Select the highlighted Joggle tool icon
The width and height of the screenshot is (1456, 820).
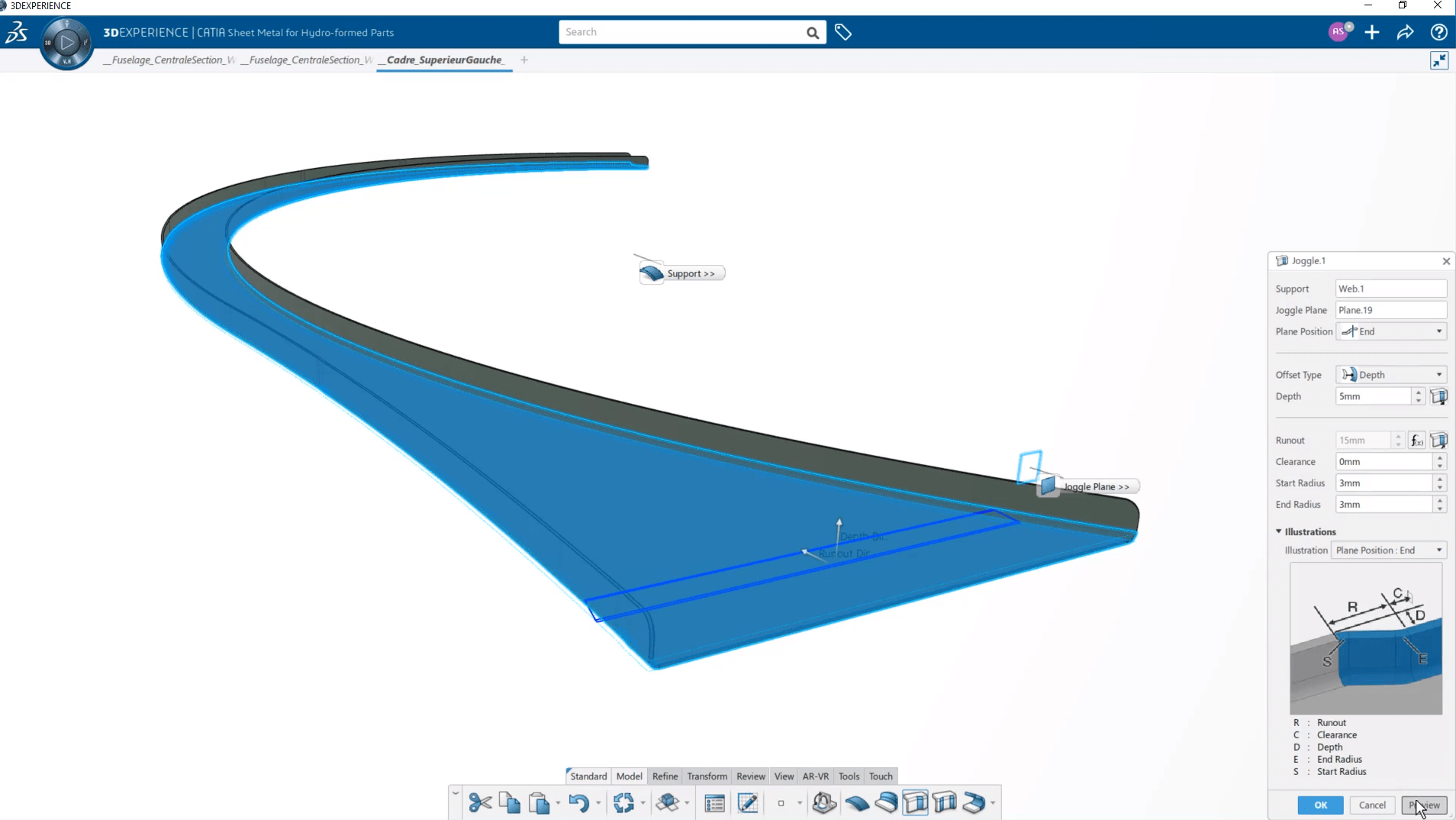[x=916, y=802]
